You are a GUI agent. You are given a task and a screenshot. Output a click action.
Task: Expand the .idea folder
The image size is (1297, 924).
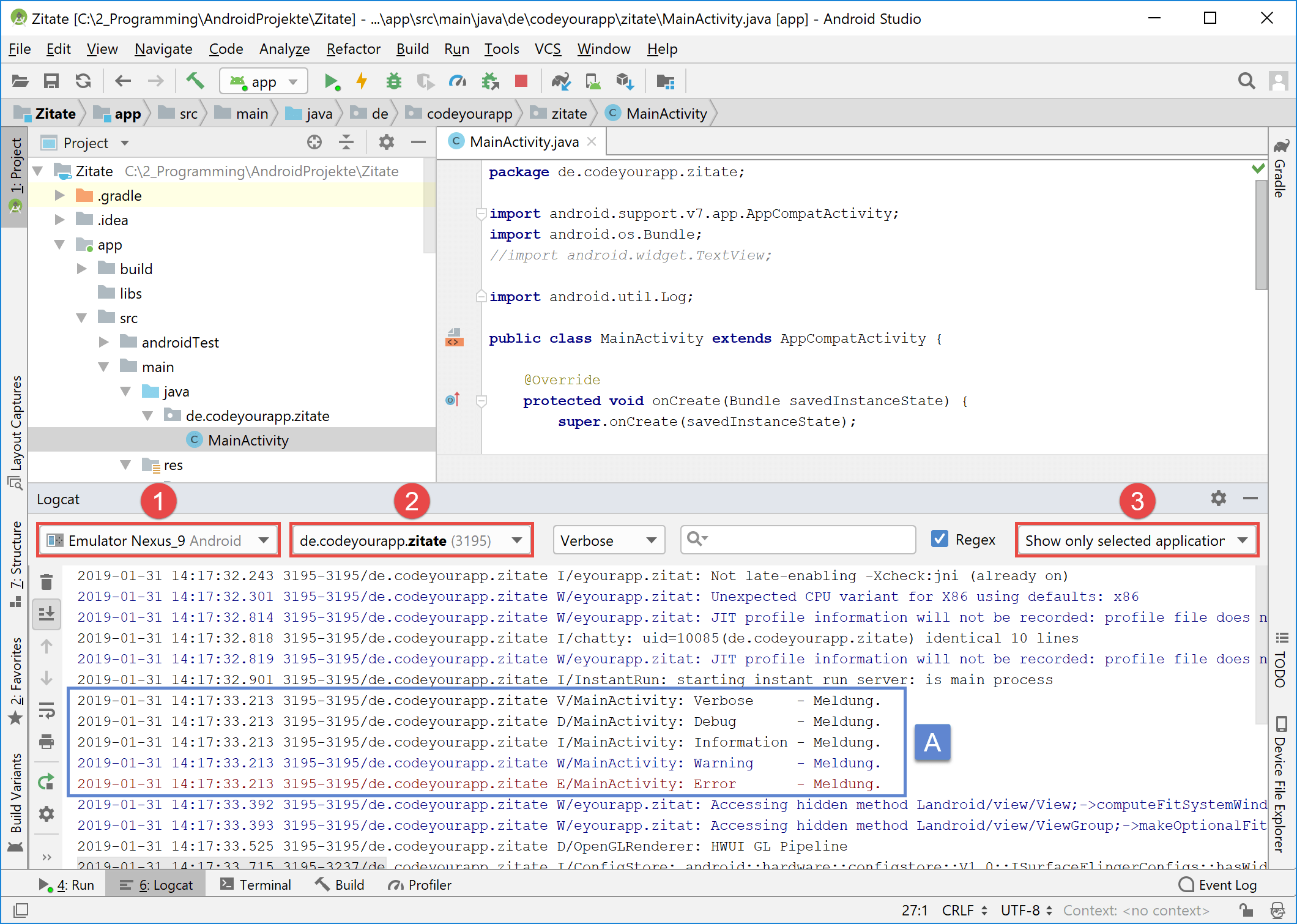click(x=59, y=220)
